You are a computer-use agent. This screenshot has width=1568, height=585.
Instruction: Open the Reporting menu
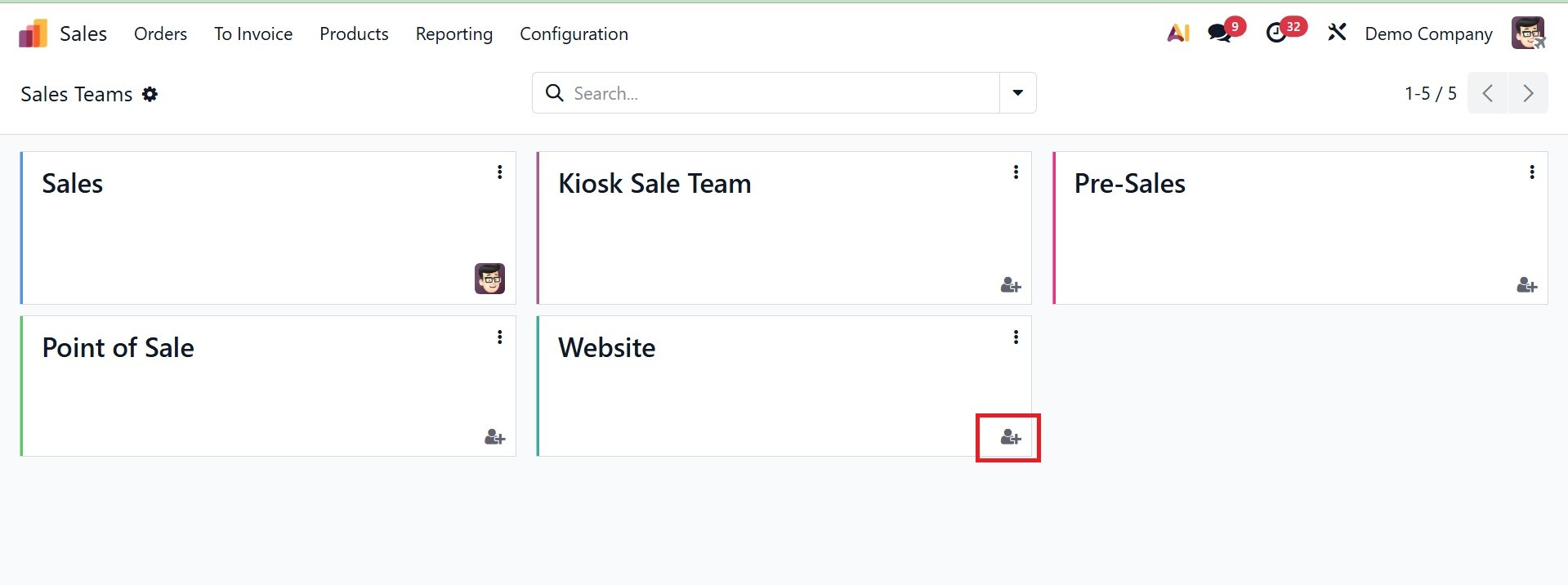point(453,34)
